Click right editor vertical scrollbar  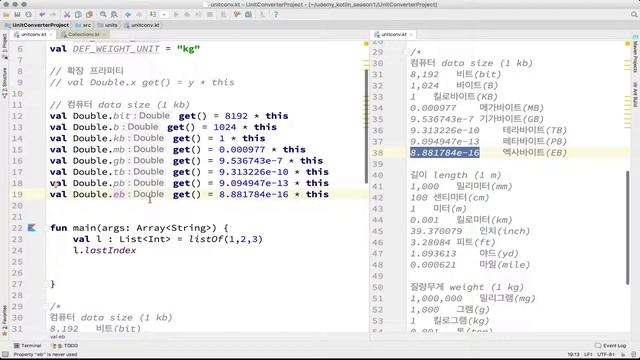point(627,228)
